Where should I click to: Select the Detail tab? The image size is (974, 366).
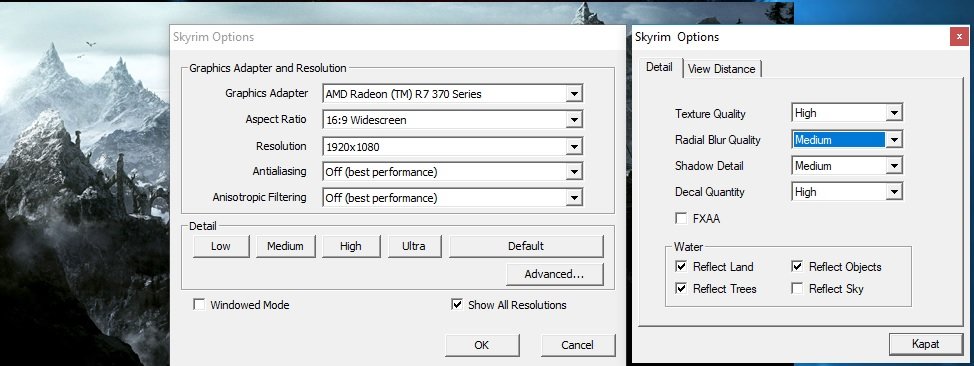(659, 67)
